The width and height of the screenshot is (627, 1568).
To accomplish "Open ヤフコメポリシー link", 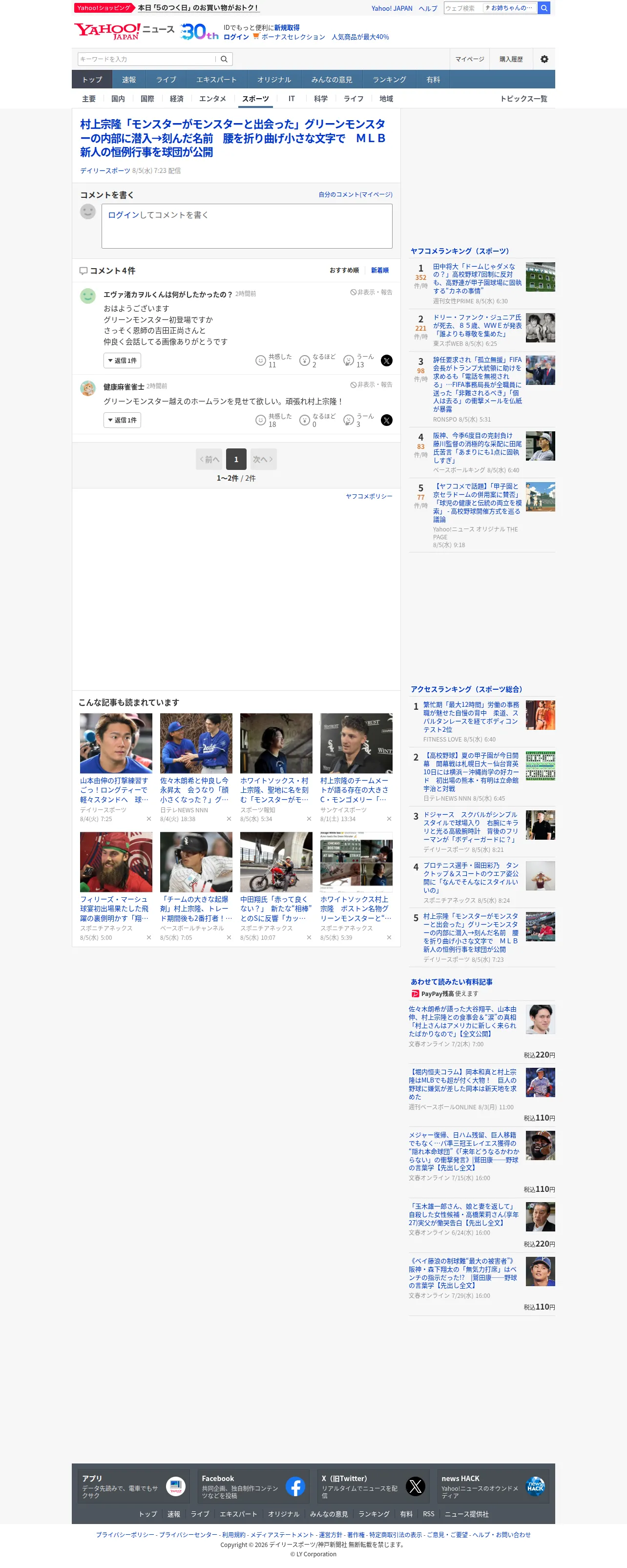I will [x=369, y=496].
